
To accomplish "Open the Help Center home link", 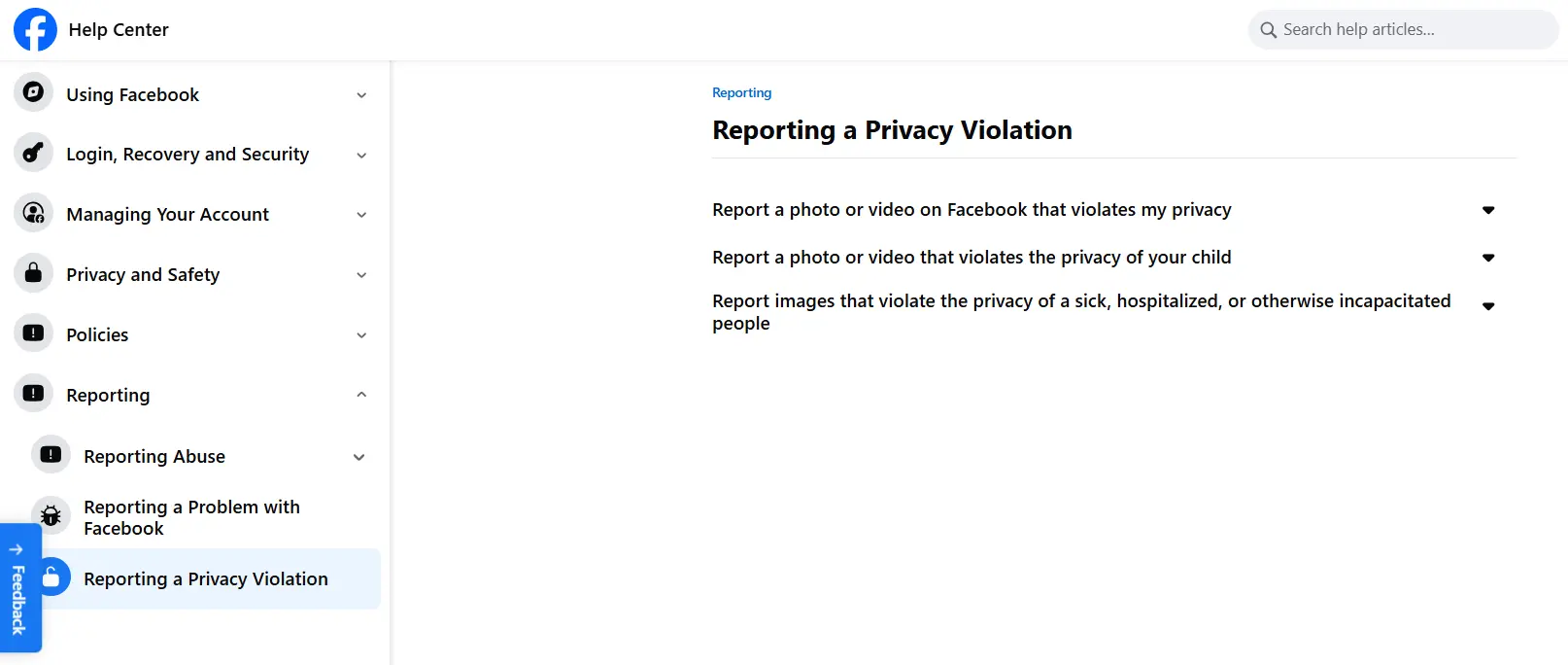I will (x=119, y=30).
